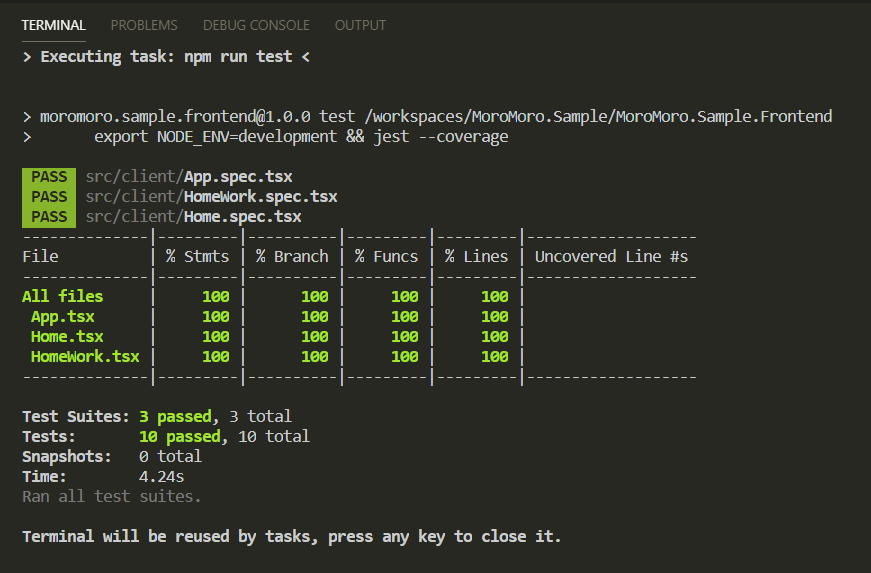This screenshot has height=573, width=871.
Task: Switch to the OUTPUT tab
Action: (x=360, y=25)
